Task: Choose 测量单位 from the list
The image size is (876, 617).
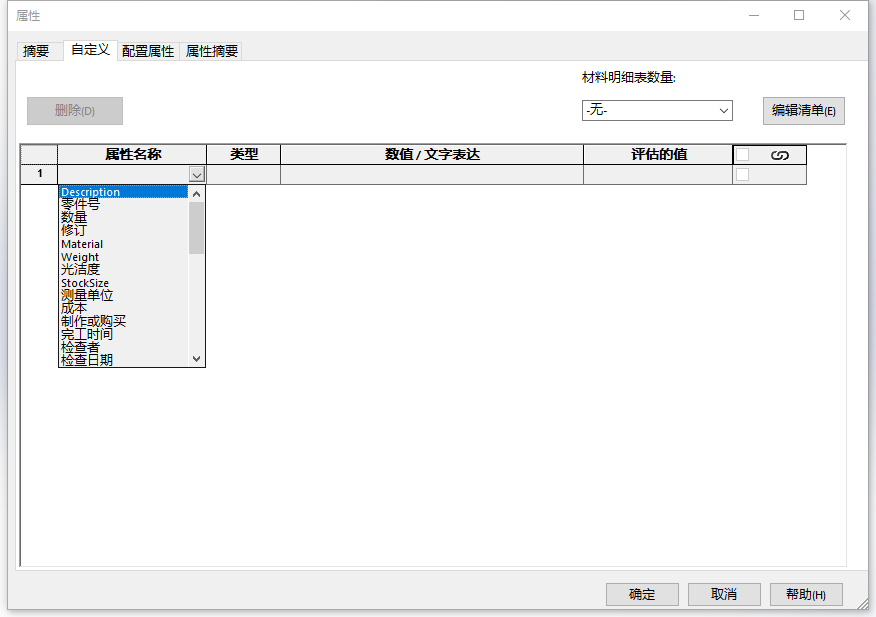Action: coord(123,296)
